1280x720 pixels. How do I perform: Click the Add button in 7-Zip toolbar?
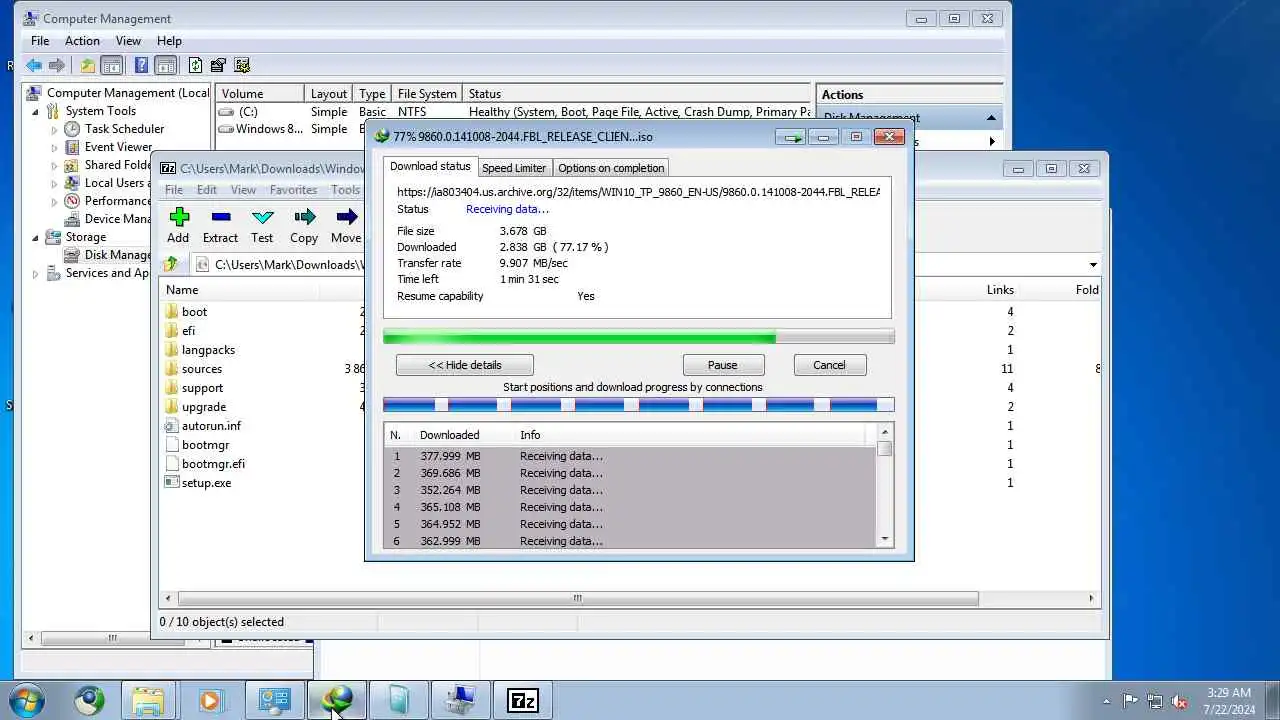coord(178,226)
